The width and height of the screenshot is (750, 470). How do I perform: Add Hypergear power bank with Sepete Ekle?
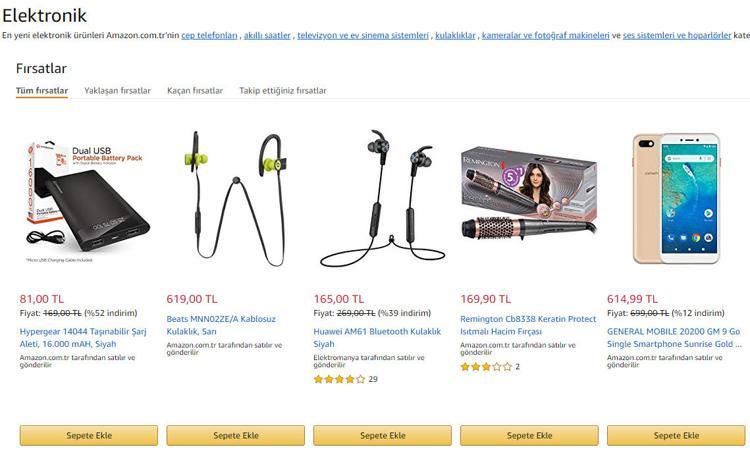pyautogui.click(x=88, y=436)
